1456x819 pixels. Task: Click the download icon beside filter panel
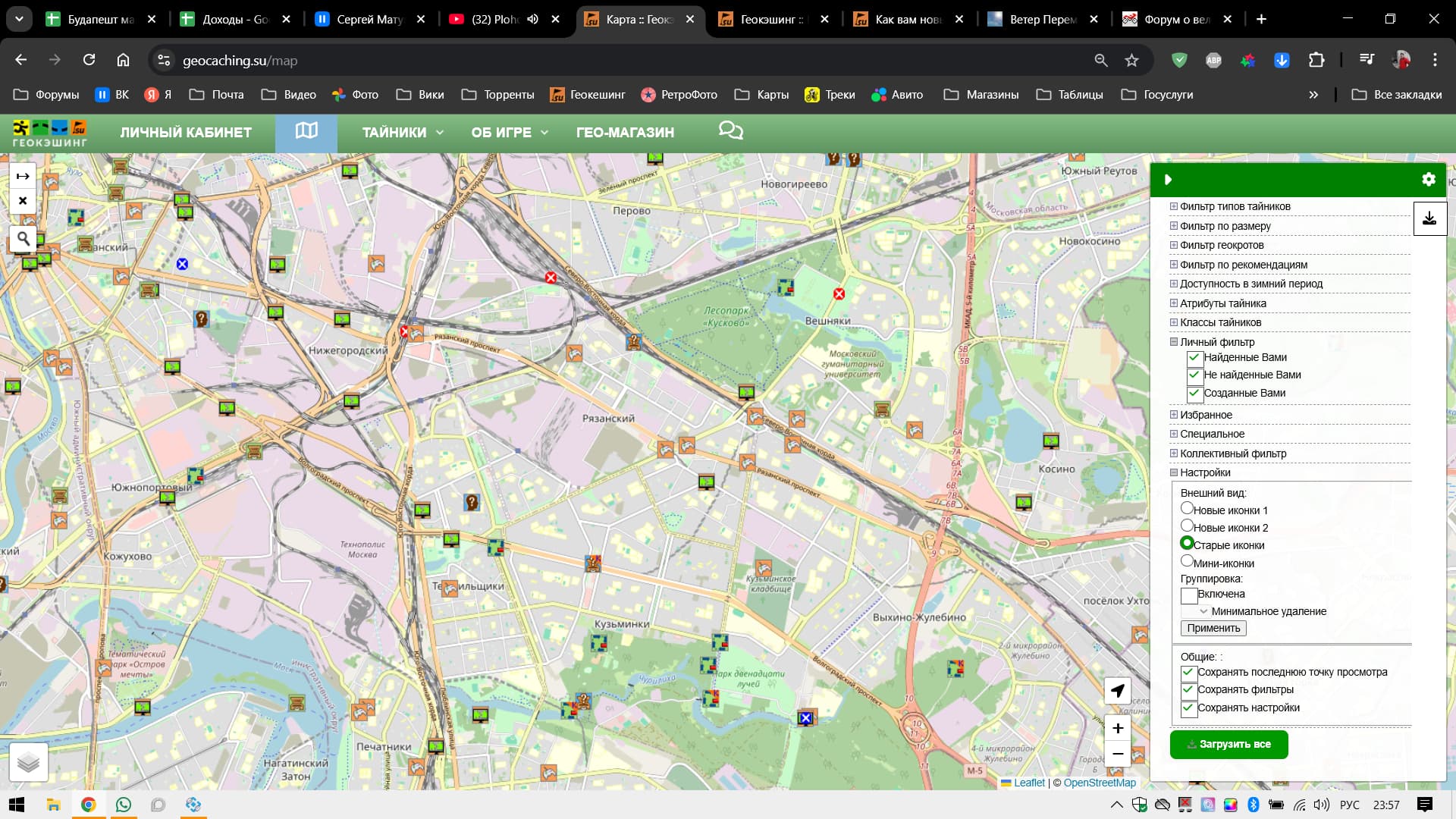(x=1429, y=218)
